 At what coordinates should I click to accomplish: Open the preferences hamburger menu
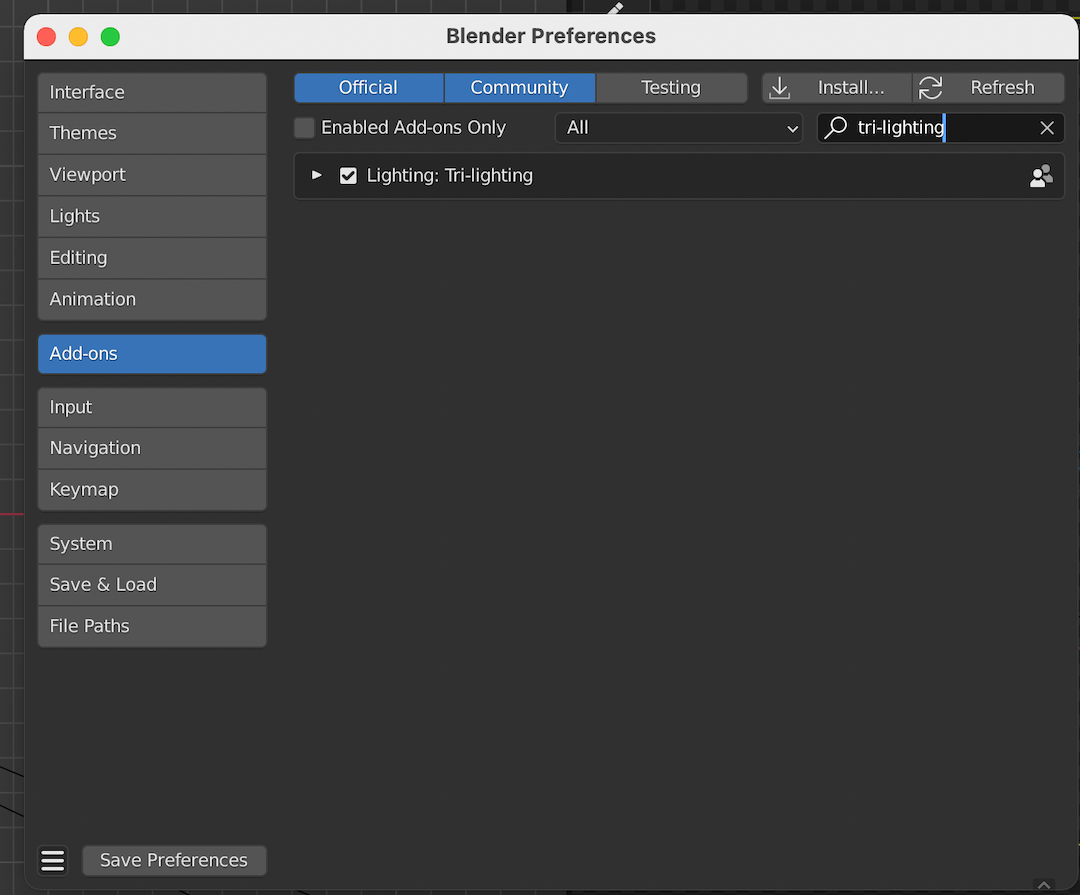click(53, 861)
